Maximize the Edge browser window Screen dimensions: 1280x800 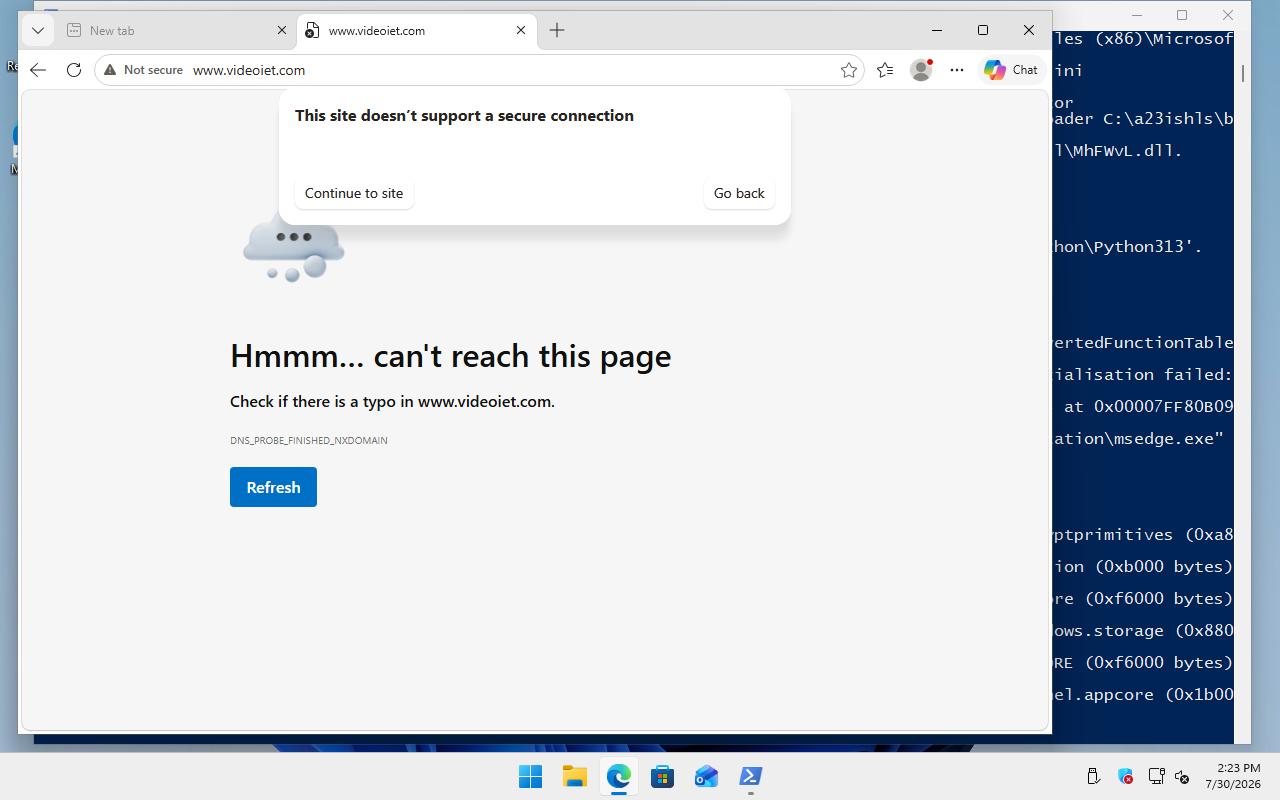[983, 30]
